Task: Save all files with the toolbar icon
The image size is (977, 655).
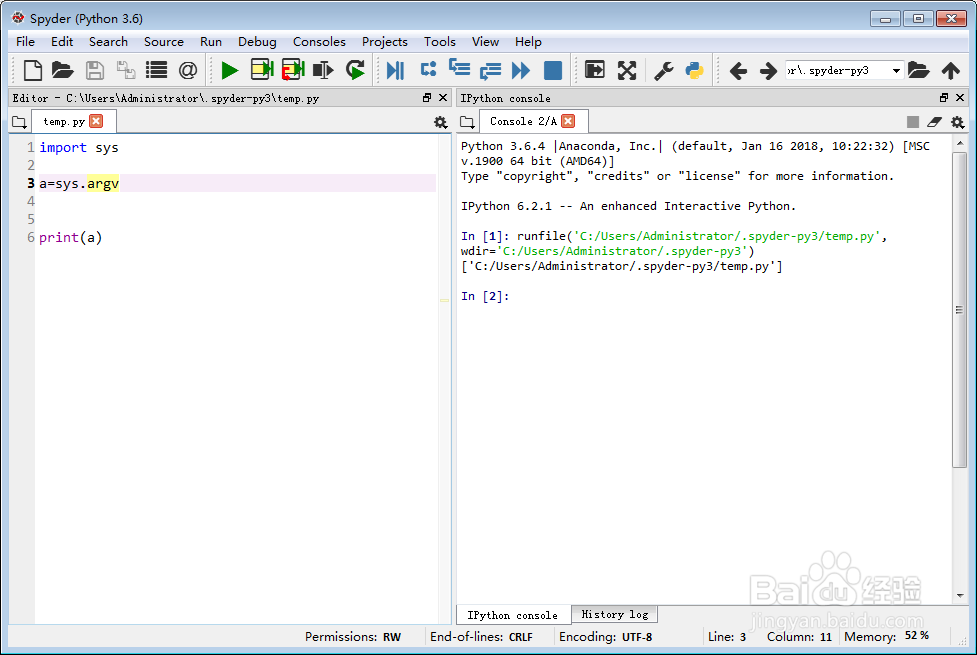Action: tap(126, 70)
